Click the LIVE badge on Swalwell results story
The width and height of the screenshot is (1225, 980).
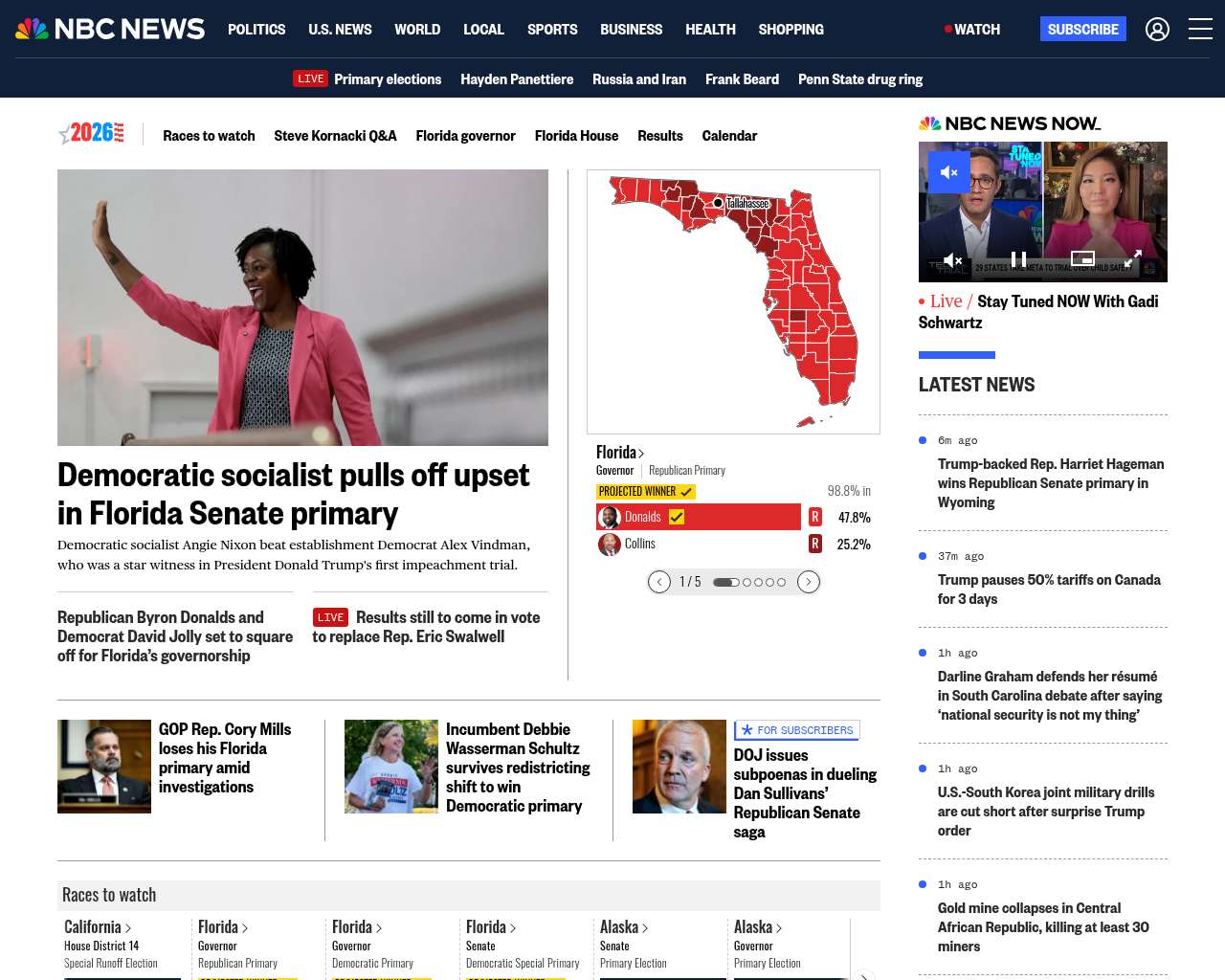[x=330, y=617]
